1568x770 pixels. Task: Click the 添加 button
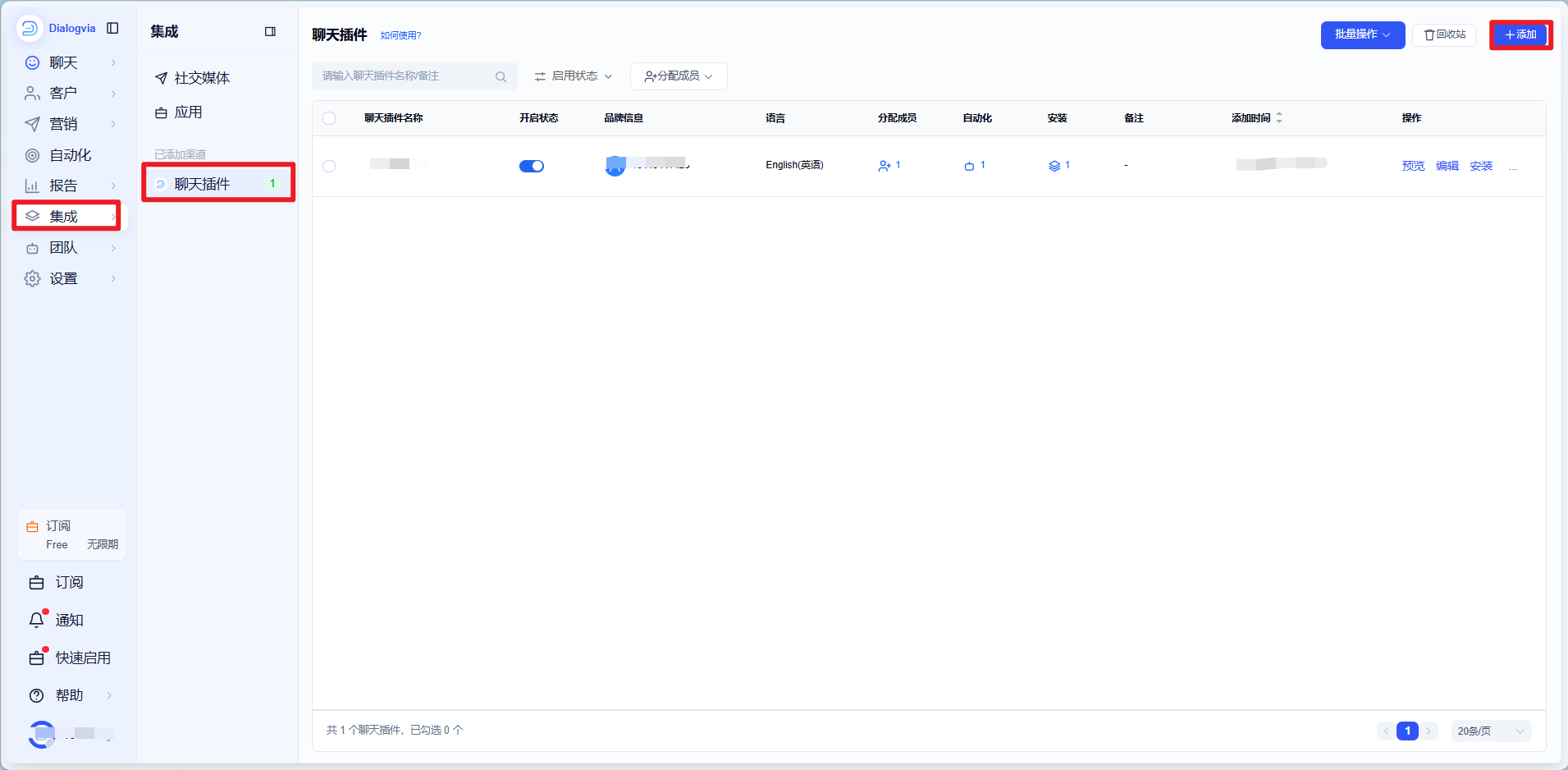pos(1520,34)
